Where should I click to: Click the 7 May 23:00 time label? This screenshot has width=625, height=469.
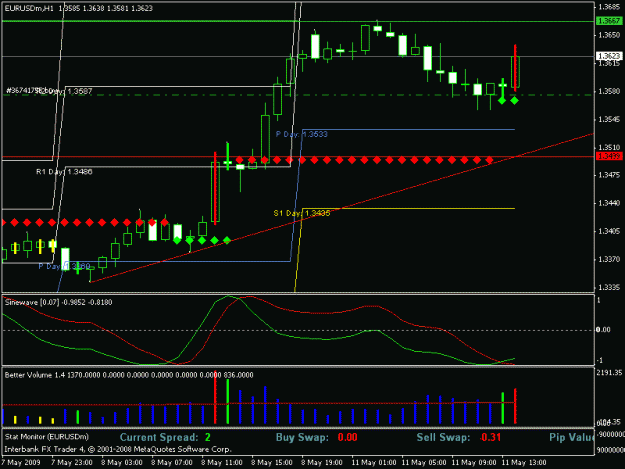pyautogui.click(x=72, y=463)
